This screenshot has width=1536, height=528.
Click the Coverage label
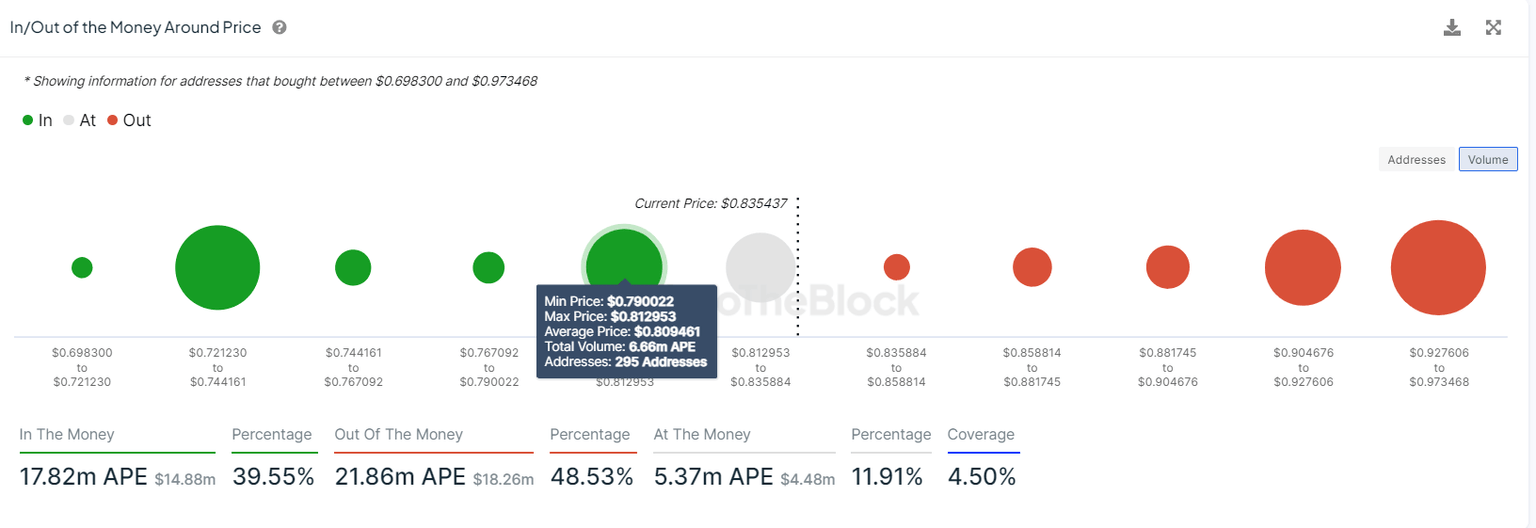point(980,435)
